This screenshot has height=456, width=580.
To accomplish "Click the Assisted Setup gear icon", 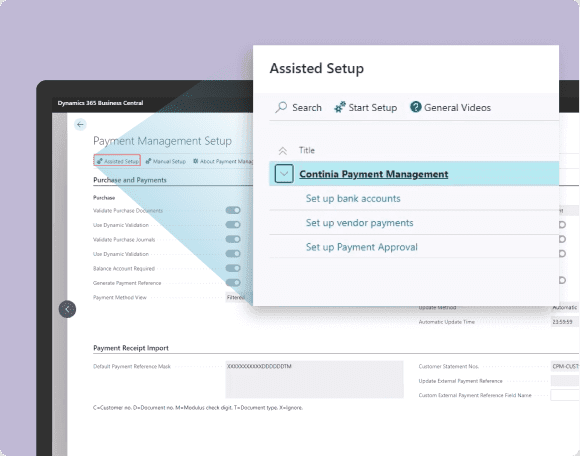I will point(100,161).
